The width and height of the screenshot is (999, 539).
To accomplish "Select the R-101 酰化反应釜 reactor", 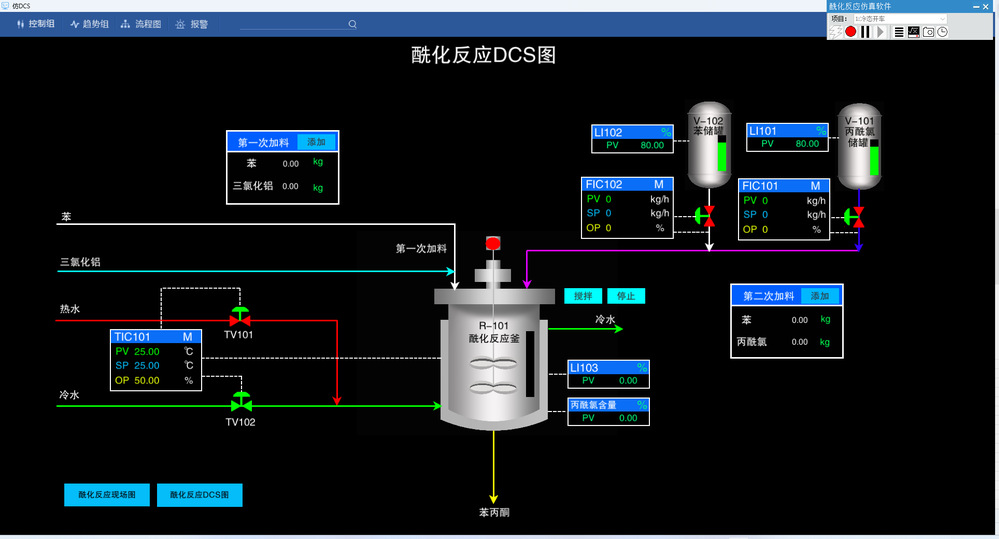I will pos(494,357).
